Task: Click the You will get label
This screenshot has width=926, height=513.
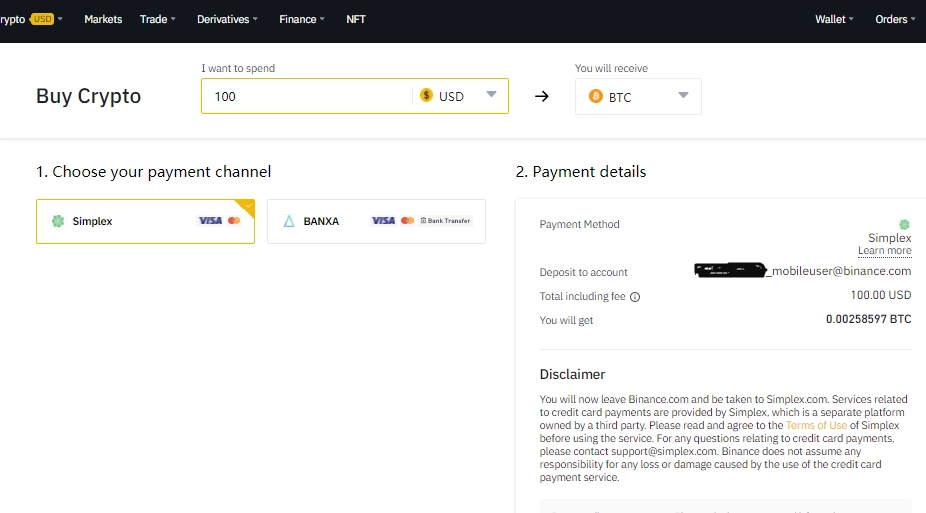Action: [566, 321]
